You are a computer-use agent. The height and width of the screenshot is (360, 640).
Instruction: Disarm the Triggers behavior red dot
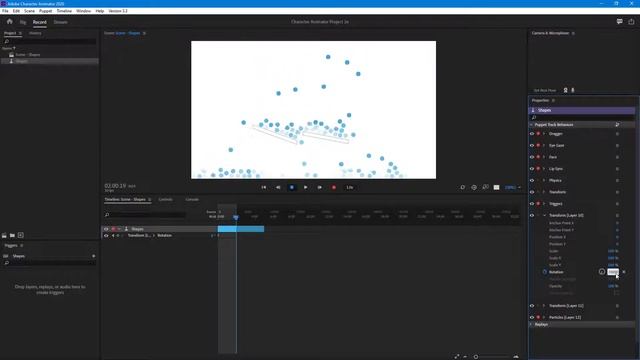pos(538,204)
